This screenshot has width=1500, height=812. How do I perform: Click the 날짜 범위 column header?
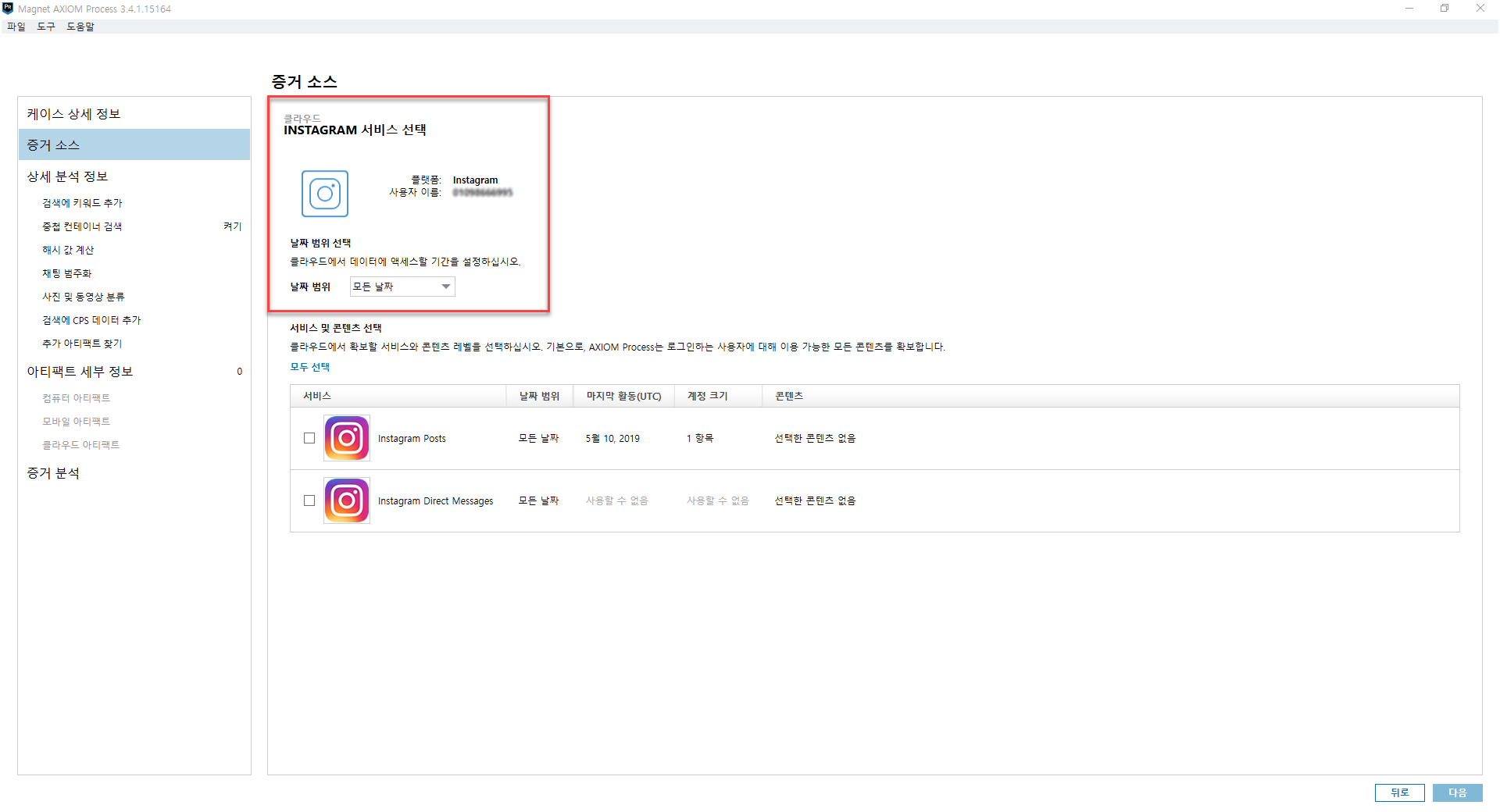(540, 396)
